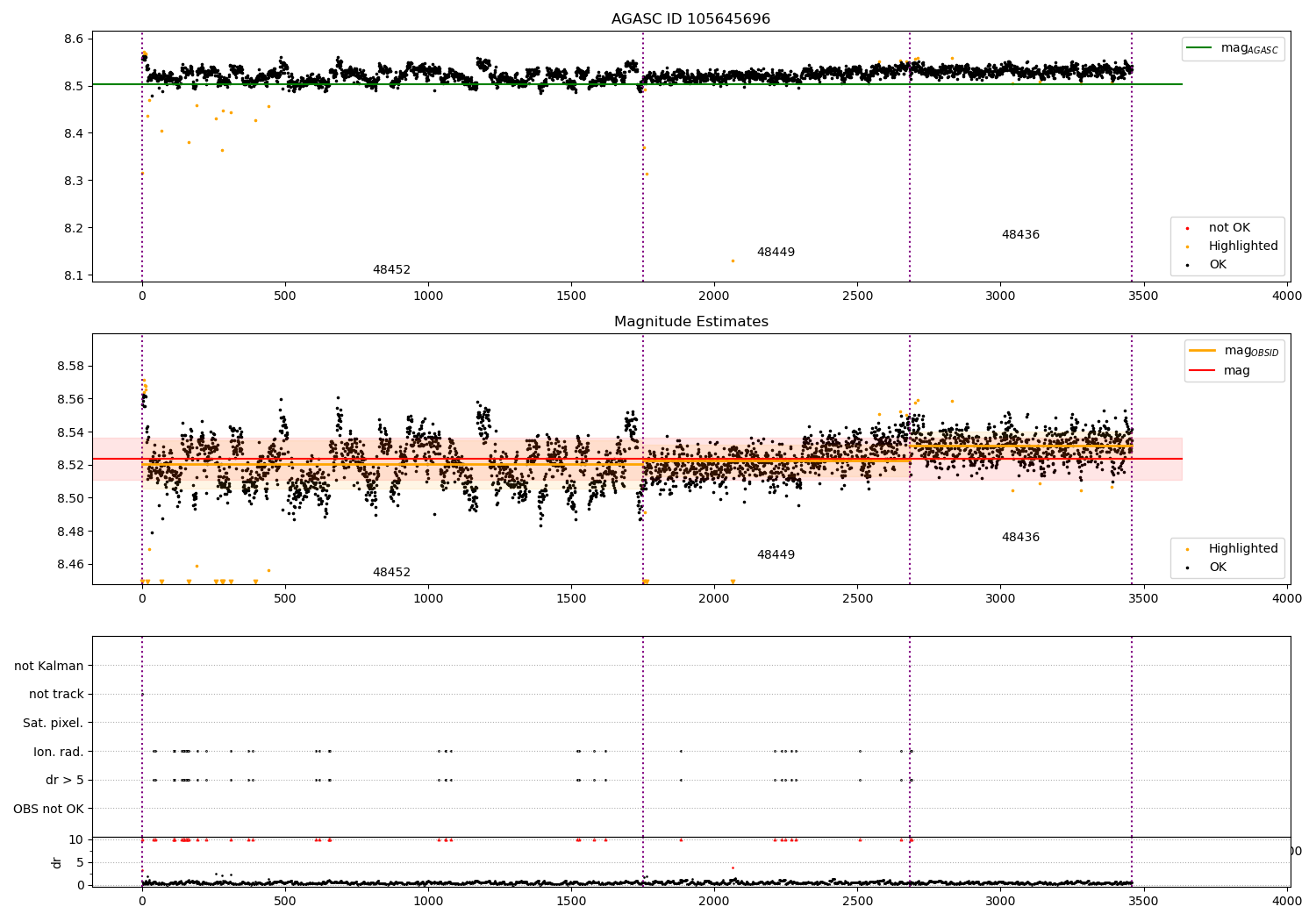Viewport: 1316px width, 921px height.
Task: Click the mag AGASC legend label text
Action: pyautogui.click(x=1249, y=48)
